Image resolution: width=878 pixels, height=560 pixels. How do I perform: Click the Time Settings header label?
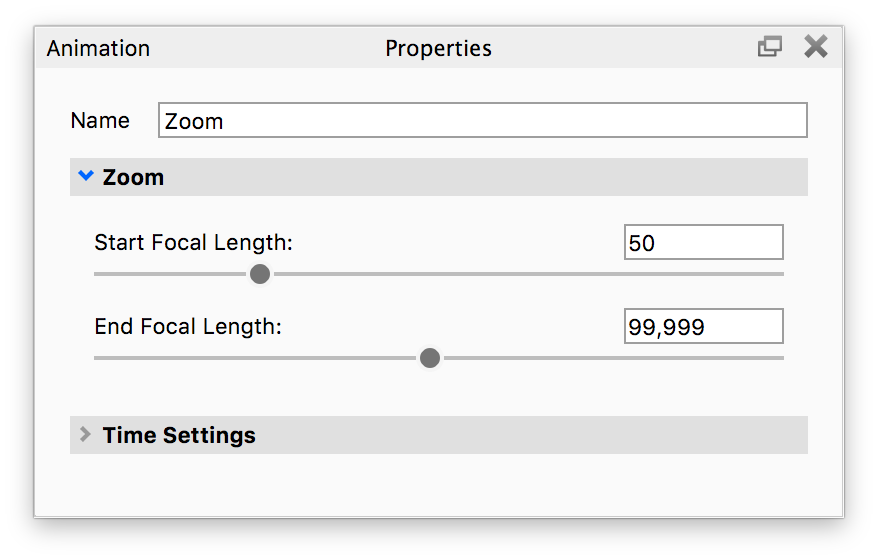tap(179, 436)
